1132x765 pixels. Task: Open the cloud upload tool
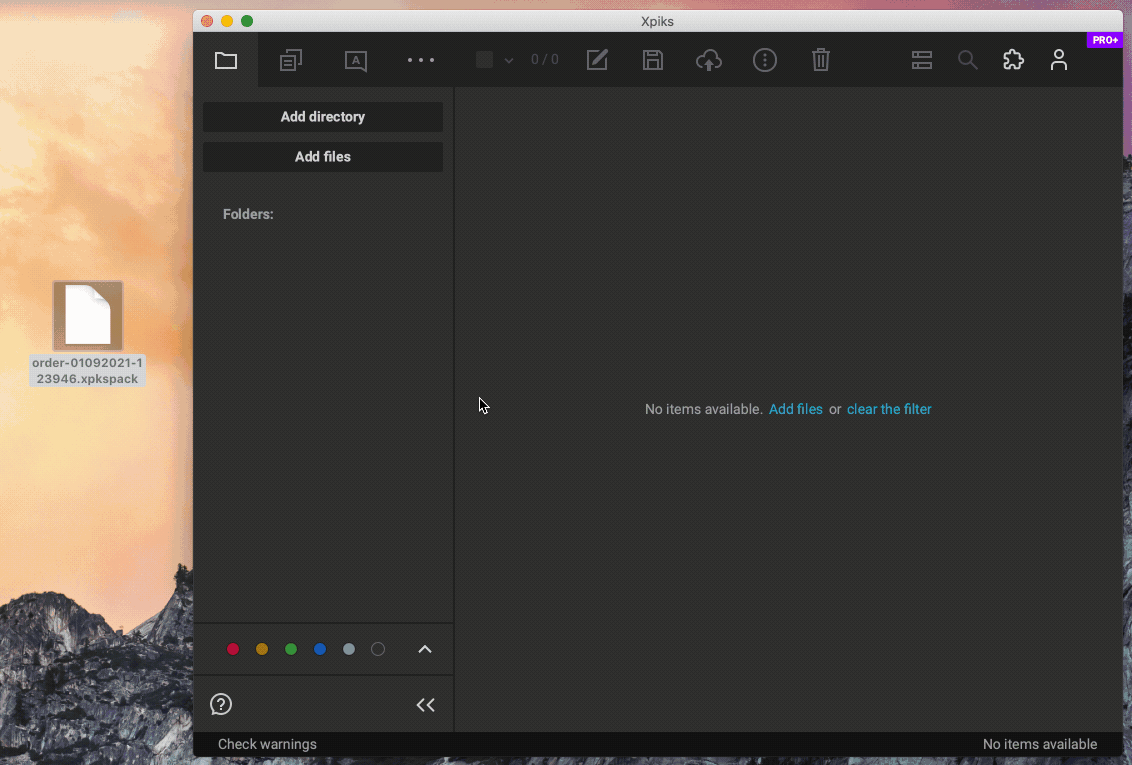click(709, 60)
